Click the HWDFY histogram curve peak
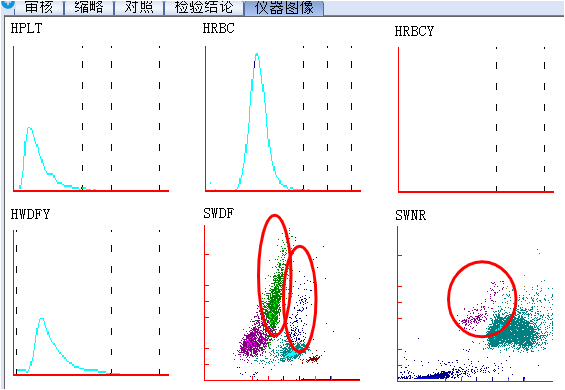Image resolution: width=565 pixels, height=390 pixels. point(42,319)
